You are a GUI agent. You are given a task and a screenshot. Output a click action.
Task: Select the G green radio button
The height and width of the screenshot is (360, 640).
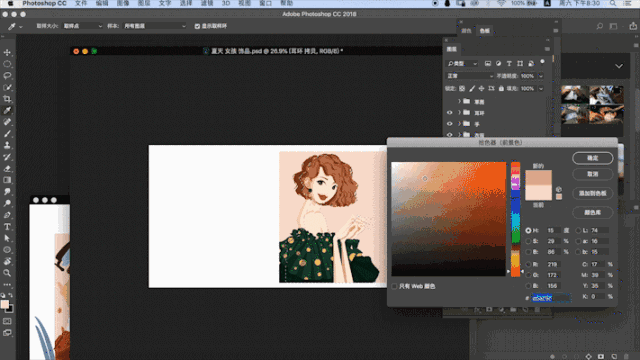point(529,275)
